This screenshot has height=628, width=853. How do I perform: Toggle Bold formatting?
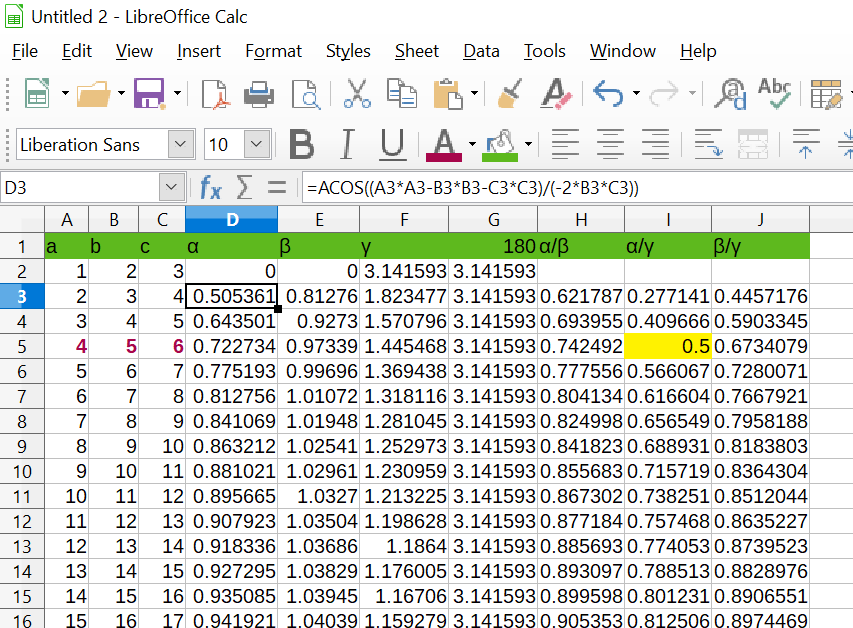[x=301, y=145]
